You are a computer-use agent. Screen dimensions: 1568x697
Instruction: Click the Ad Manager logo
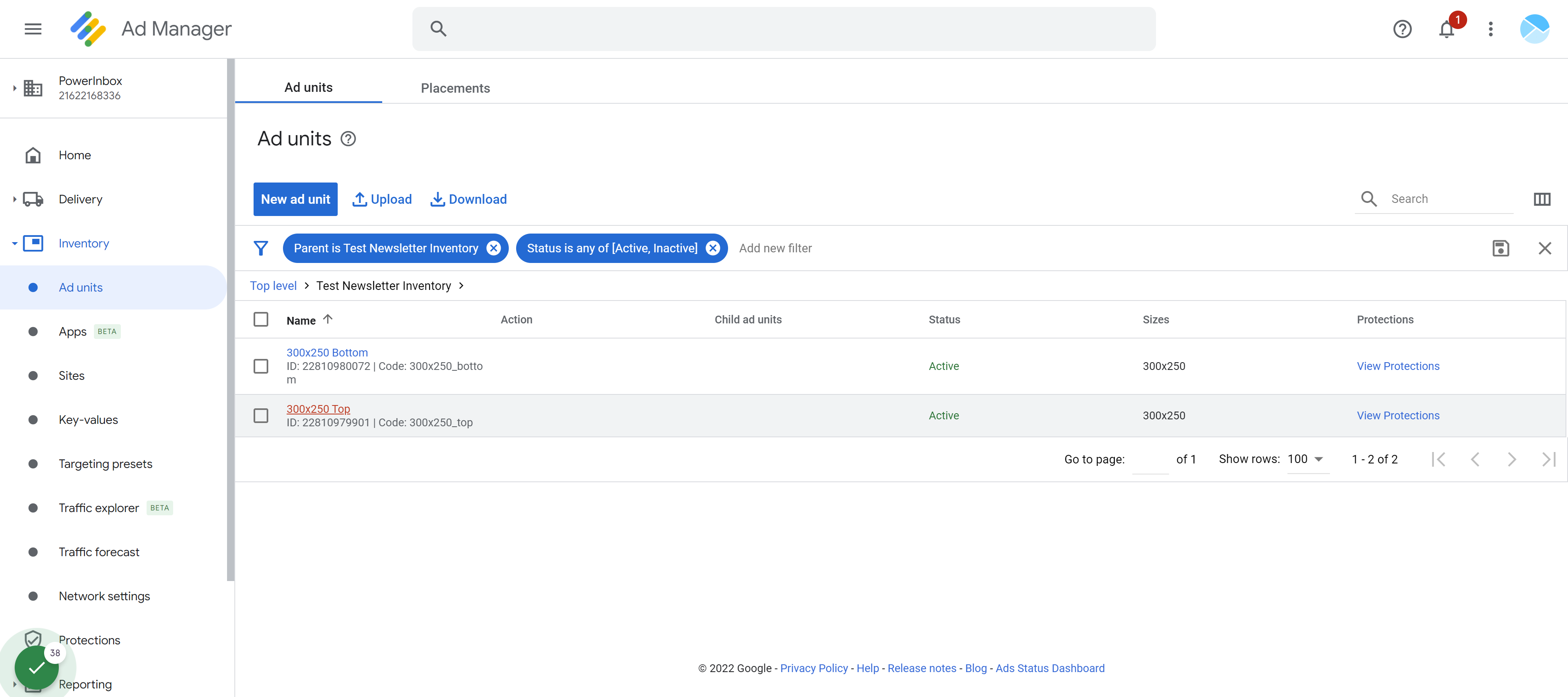coord(88,29)
